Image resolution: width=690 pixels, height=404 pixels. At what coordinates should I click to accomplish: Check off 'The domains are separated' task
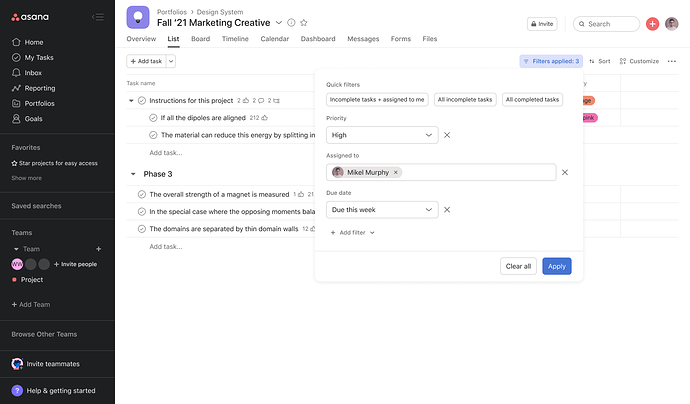pos(142,229)
